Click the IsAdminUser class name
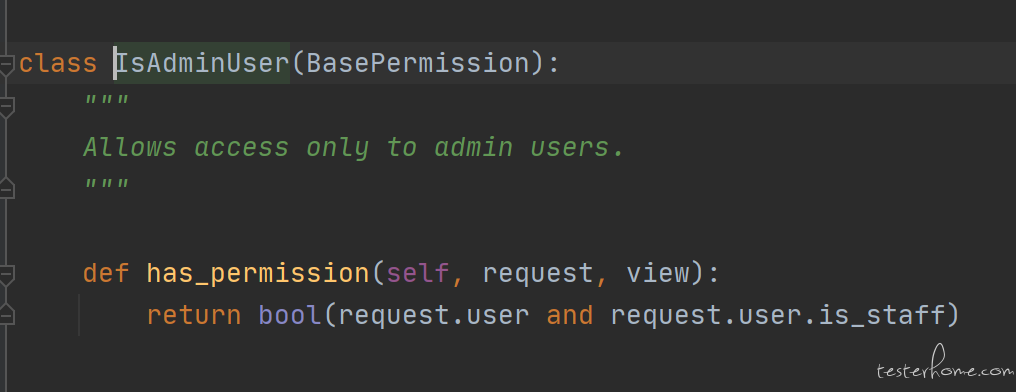Image resolution: width=1016 pixels, height=392 pixels. [202, 63]
